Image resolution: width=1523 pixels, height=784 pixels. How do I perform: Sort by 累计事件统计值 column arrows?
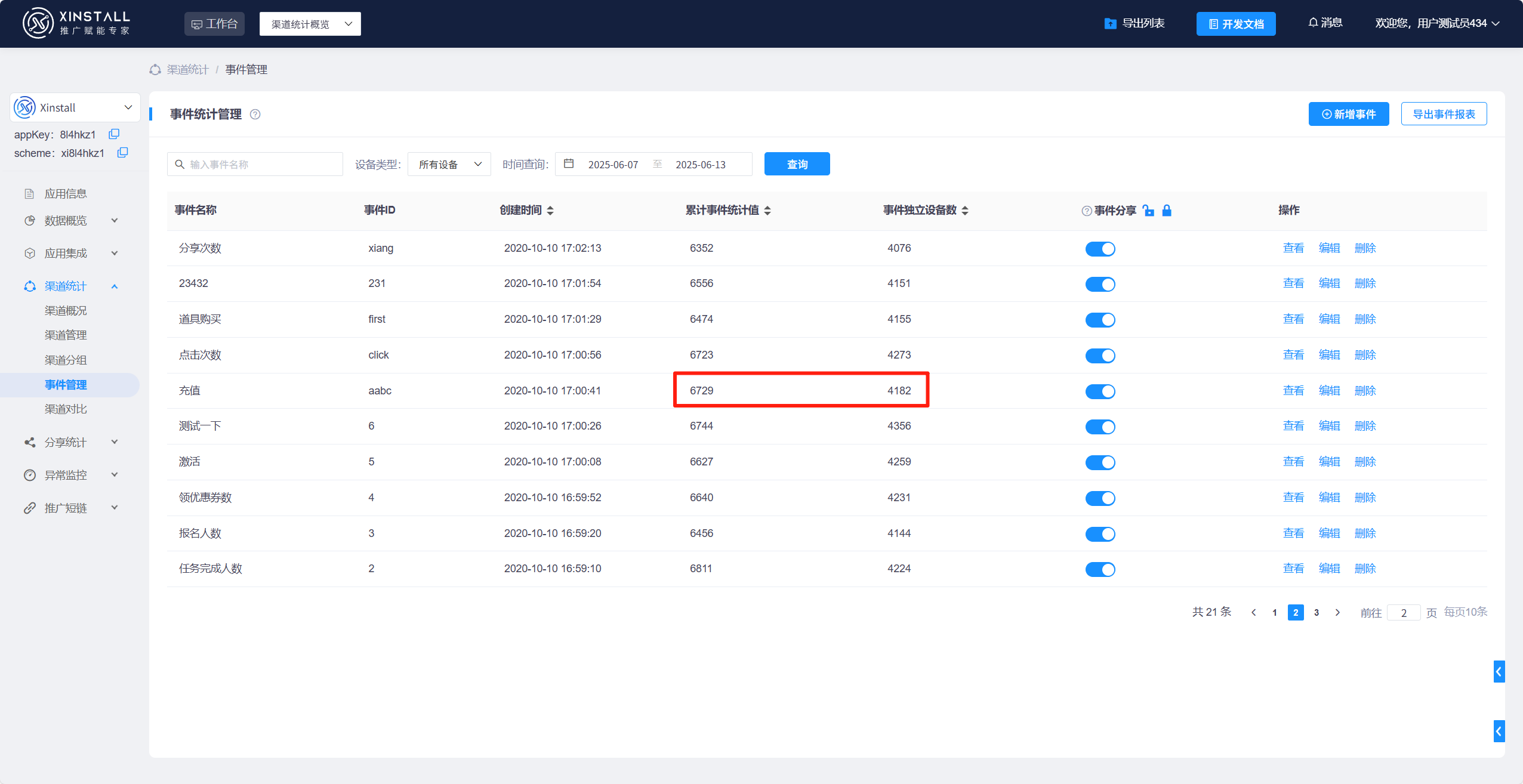[x=767, y=210]
